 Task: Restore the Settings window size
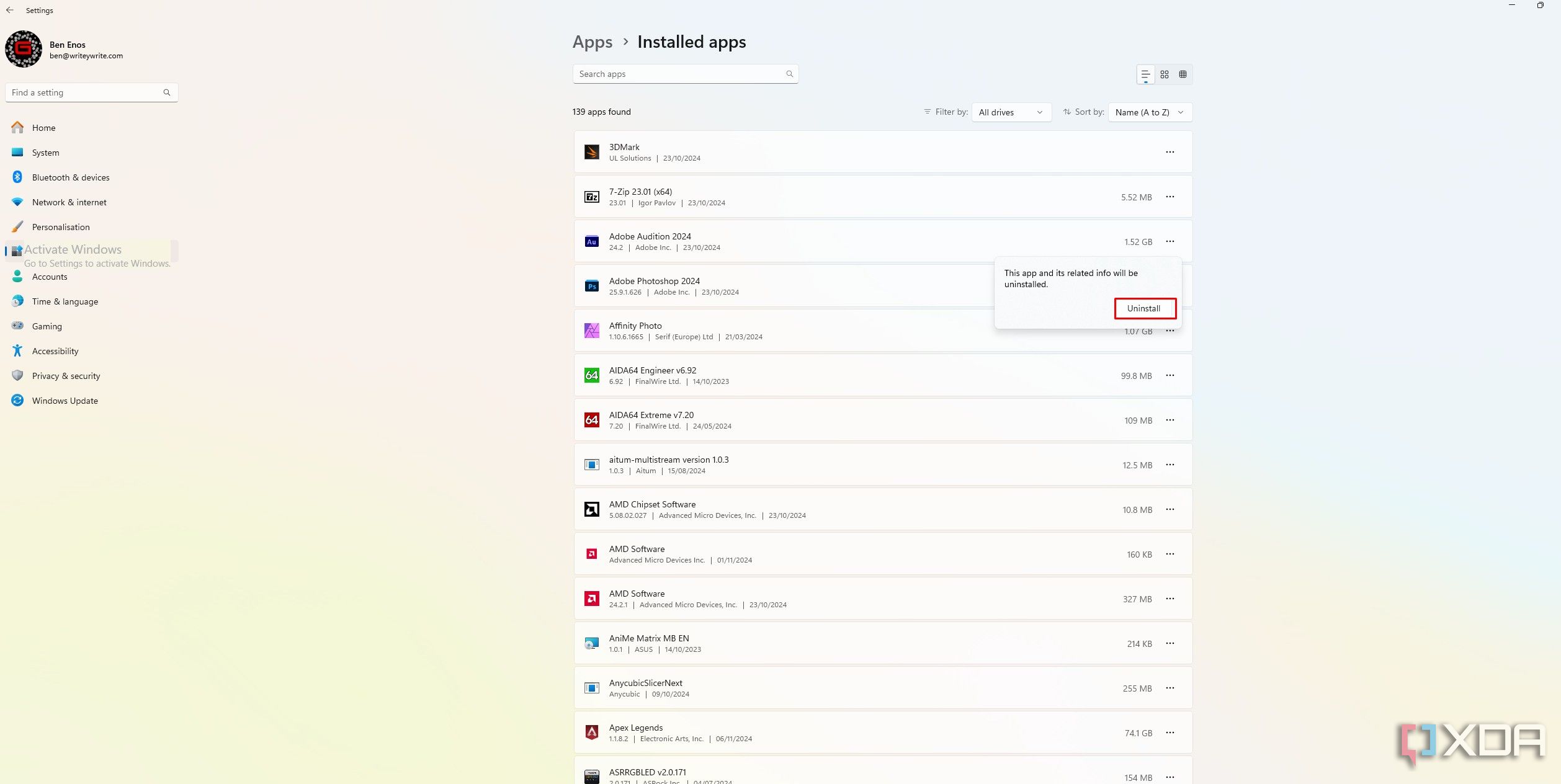click(1540, 5)
